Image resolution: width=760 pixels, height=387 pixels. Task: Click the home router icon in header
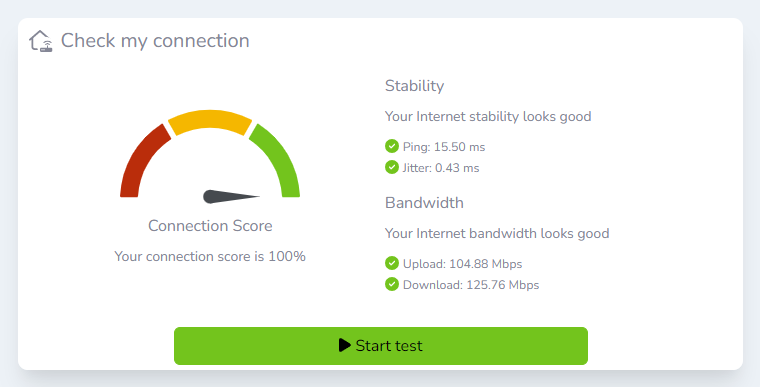click(x=41, y=41)
